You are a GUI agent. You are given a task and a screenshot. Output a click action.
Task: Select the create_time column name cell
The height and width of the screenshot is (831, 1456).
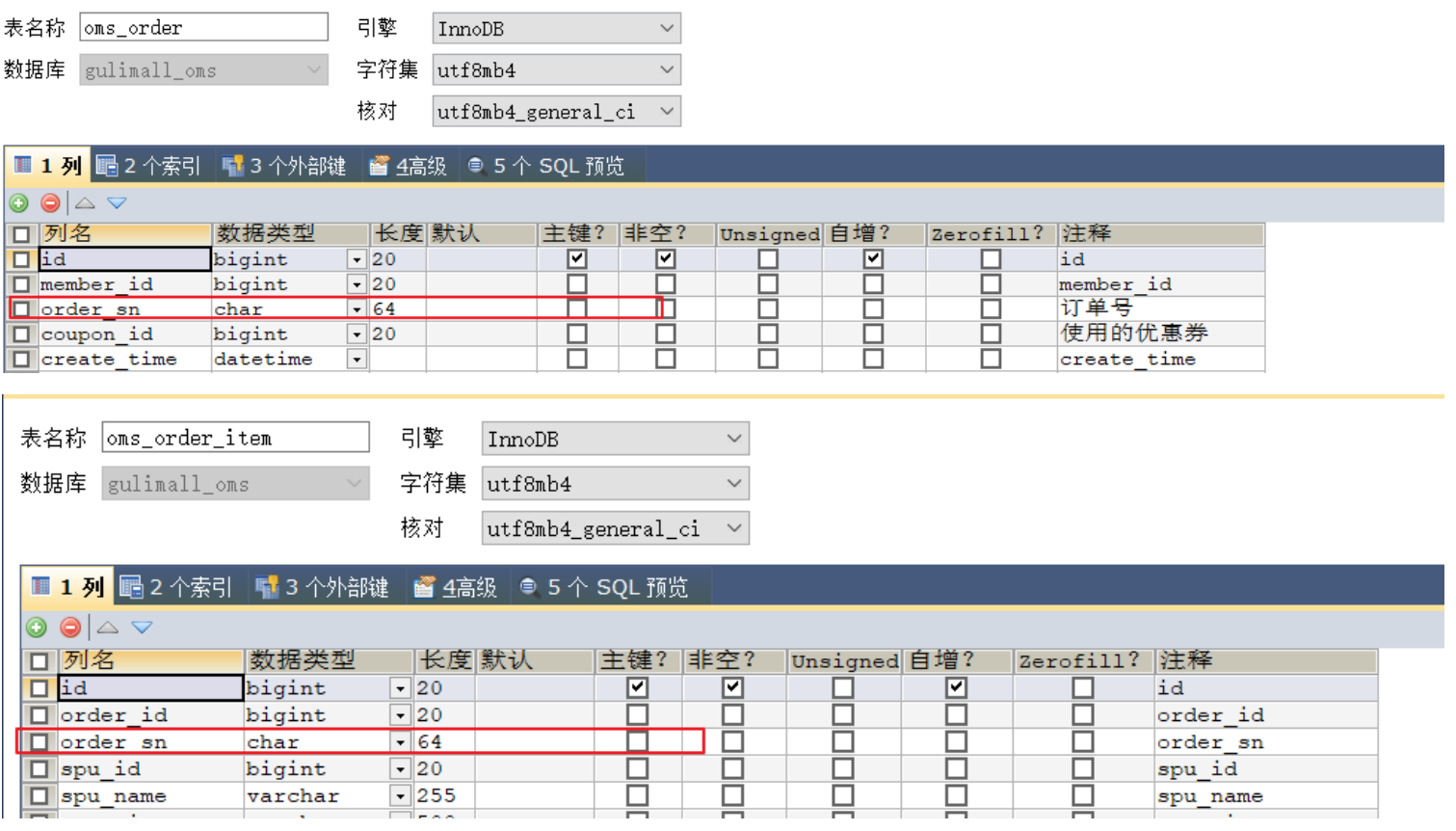click(x=124, y=360)
